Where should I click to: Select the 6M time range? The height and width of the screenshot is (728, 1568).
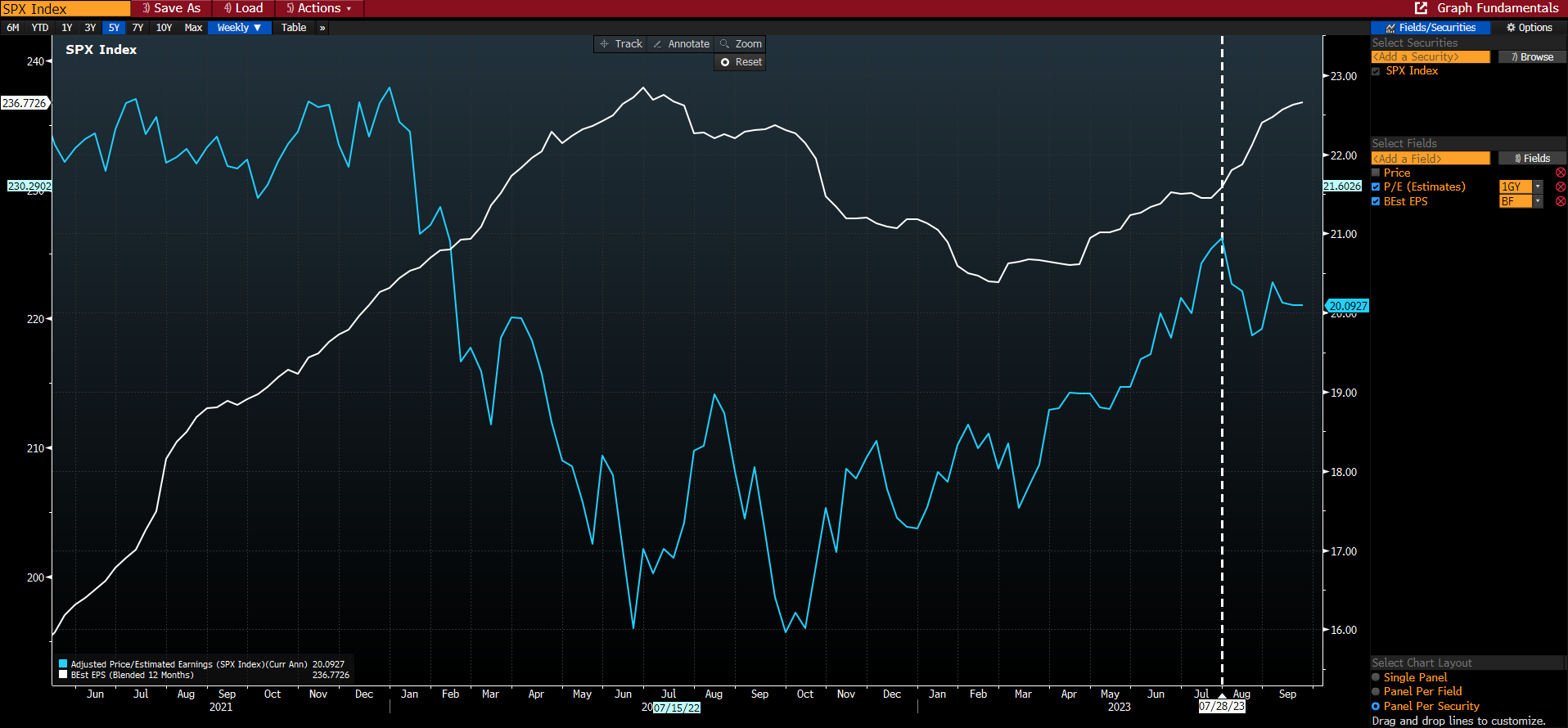13,28
